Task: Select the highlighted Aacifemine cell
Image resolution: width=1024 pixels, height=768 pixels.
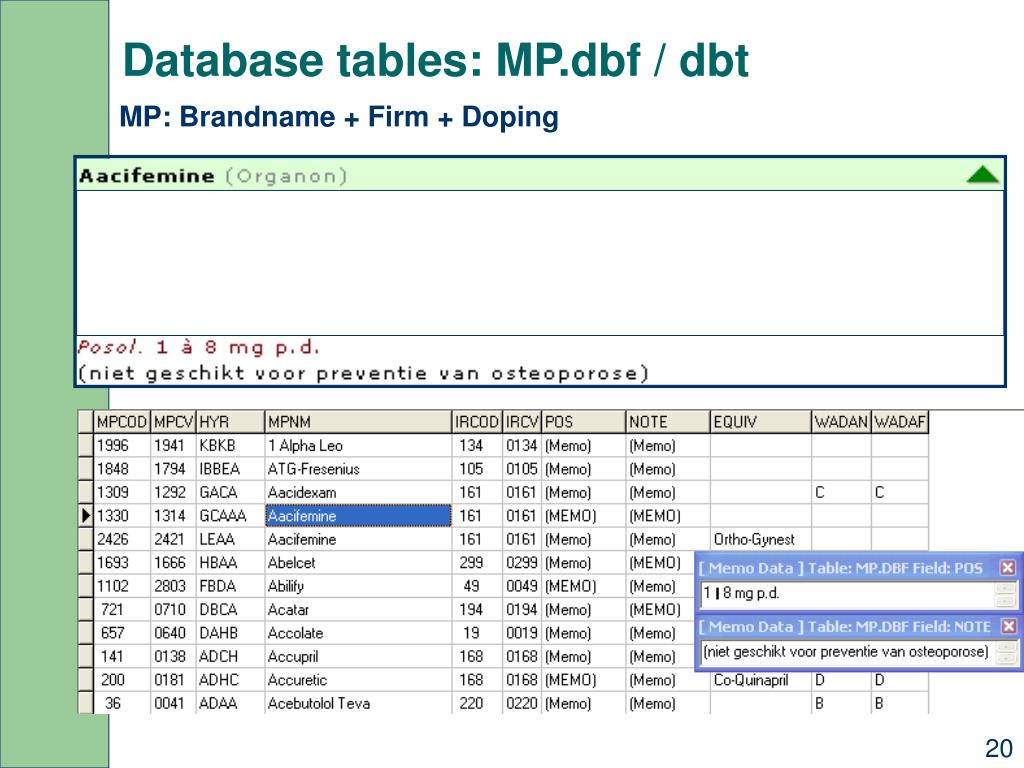Action: [359, 516]
